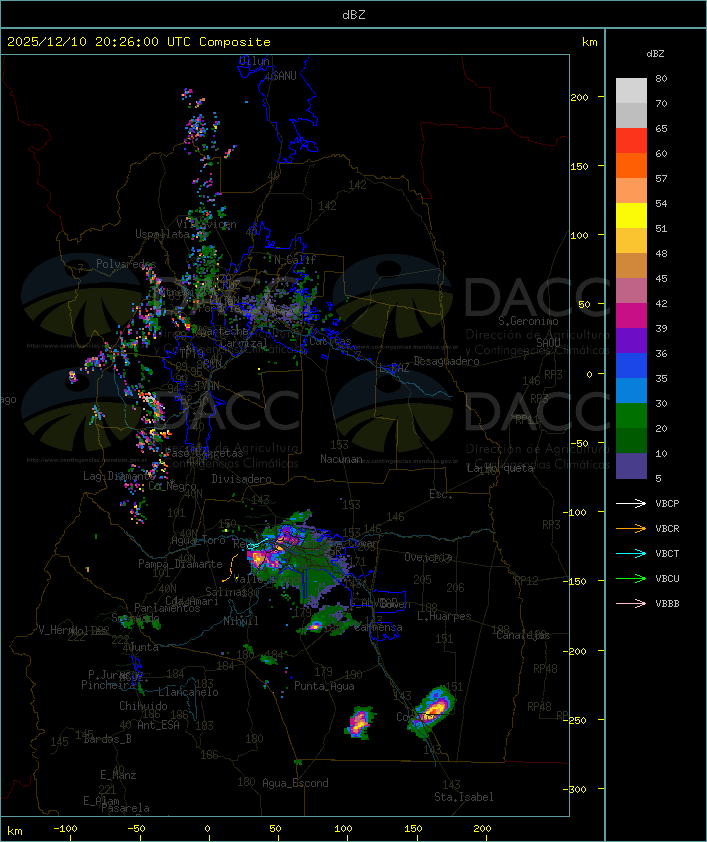Click the 150 tick on vertical axis
The image size is (707, 842).
tap(579, 166)
